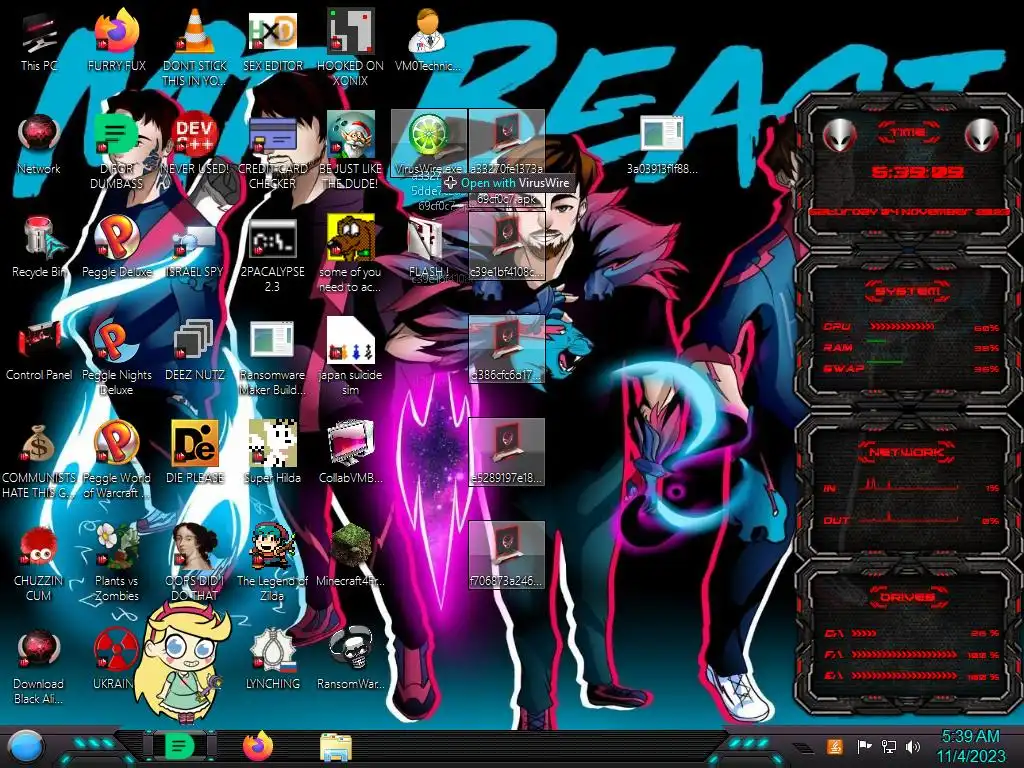The width and height of the screenshot is (1024, 768).
Task: Select the c39e1bf4108c file icon
Action: (x=507, y=247)
